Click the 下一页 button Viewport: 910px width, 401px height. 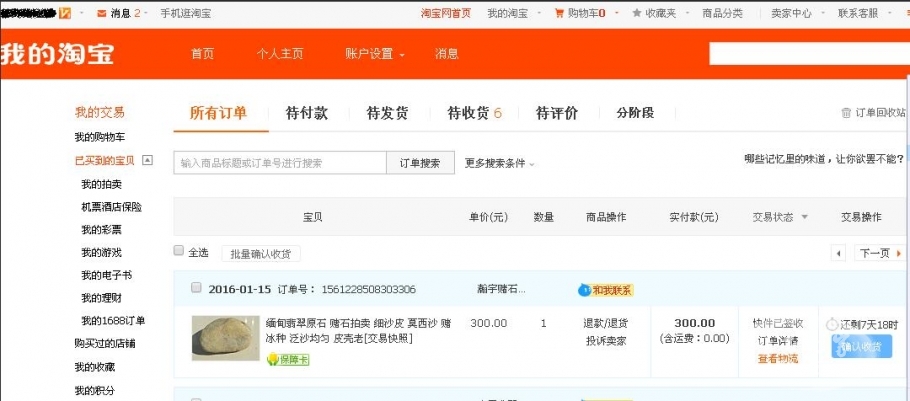[879, 253]
